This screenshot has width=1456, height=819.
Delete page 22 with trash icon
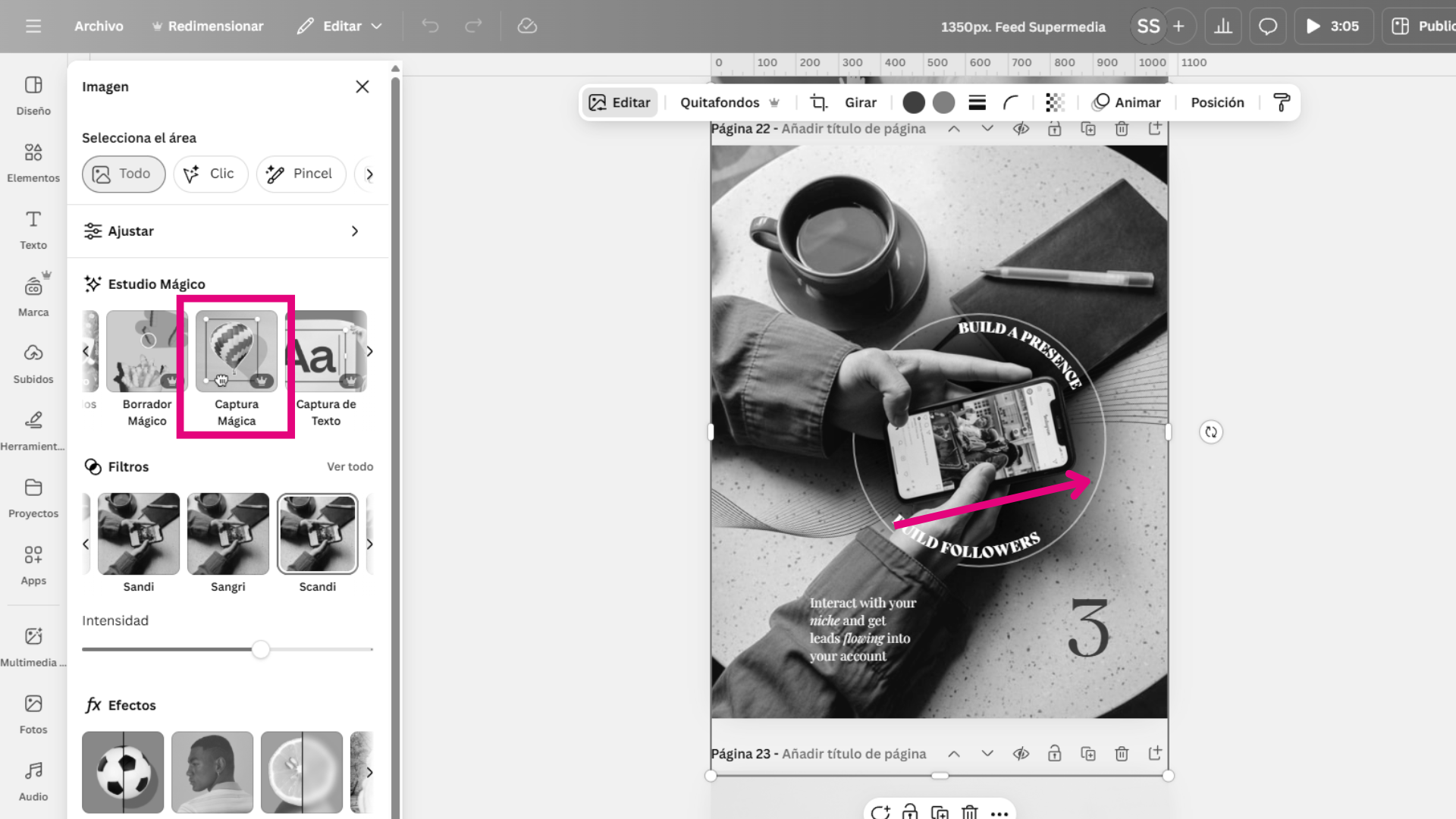1122,129
